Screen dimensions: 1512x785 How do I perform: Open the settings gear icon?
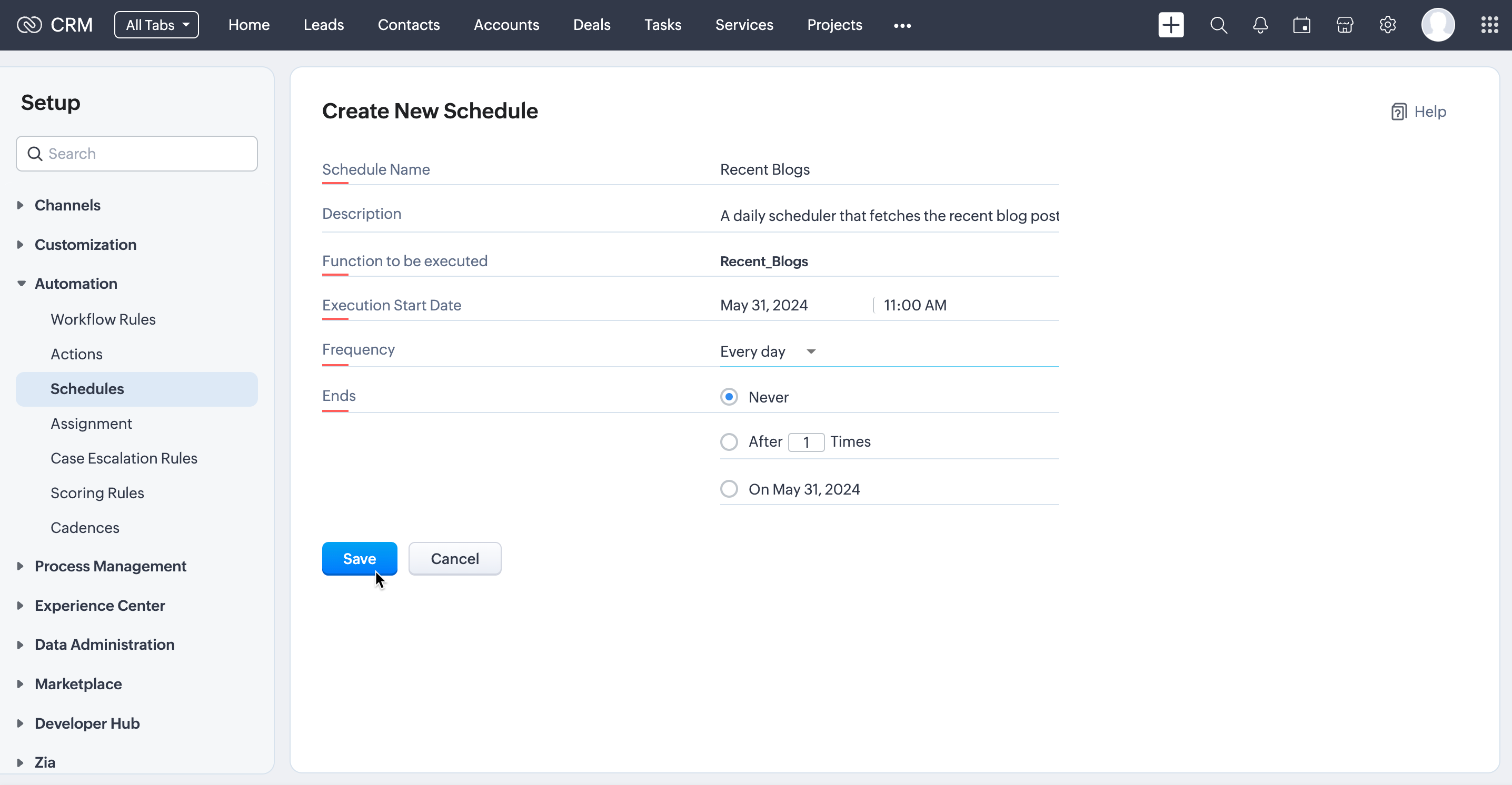click(x=1387, y=25)
